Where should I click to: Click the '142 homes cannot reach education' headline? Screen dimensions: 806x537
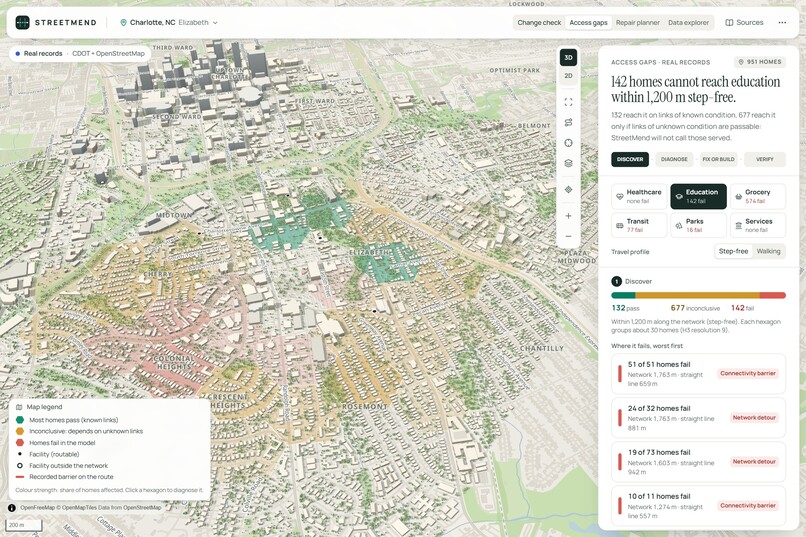[x=695, y=89]
